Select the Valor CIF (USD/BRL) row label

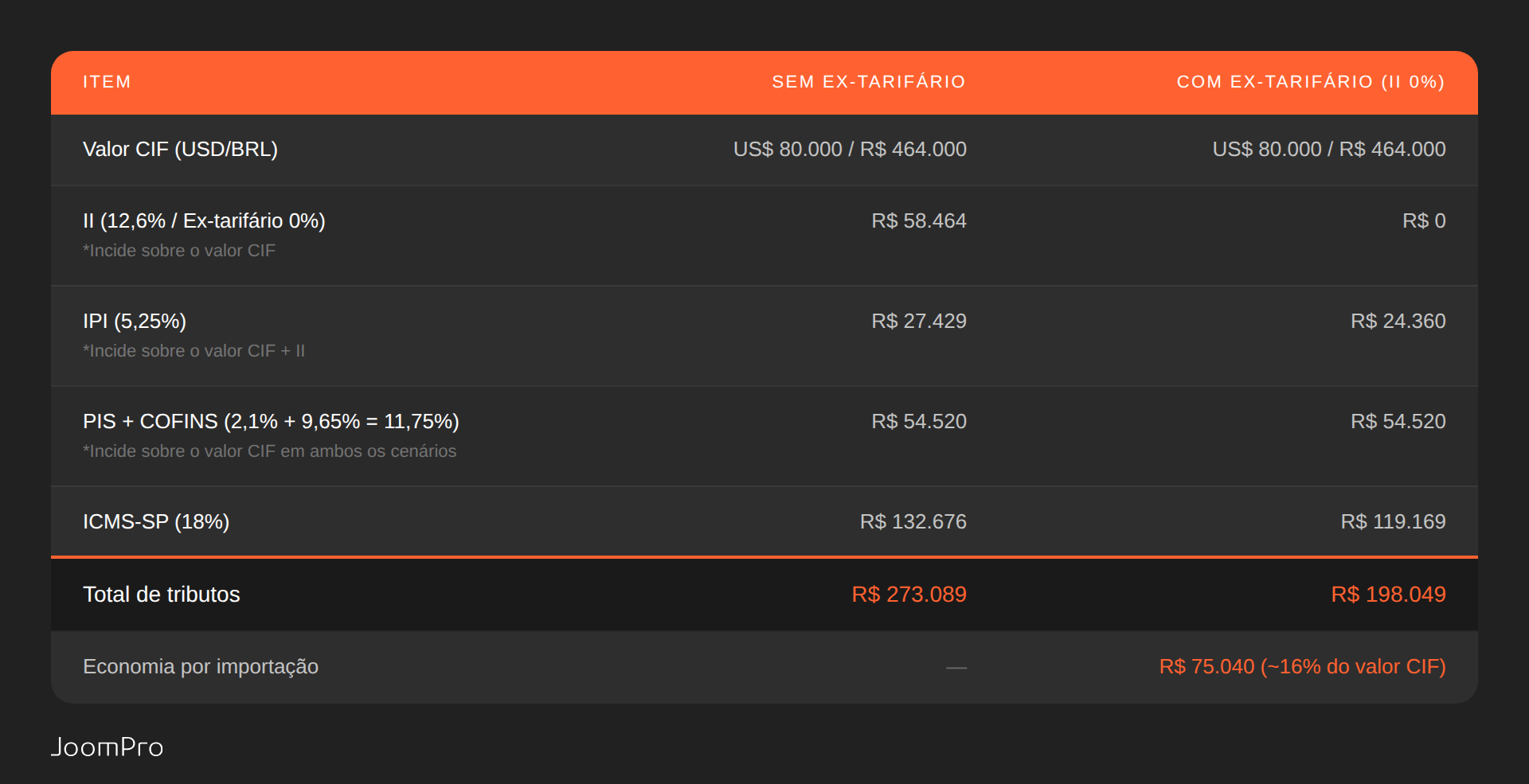click(181, 150)
